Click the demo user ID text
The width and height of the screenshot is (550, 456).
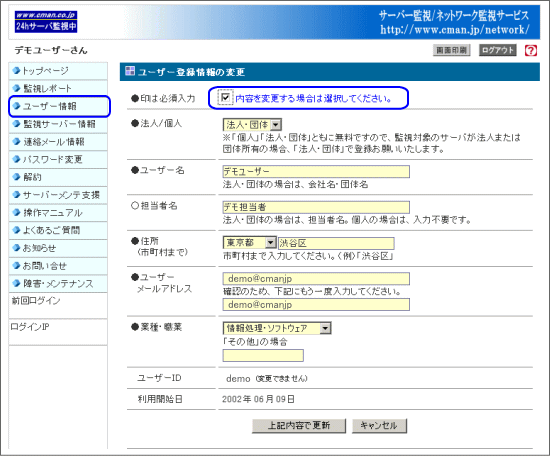coord(238,378)
